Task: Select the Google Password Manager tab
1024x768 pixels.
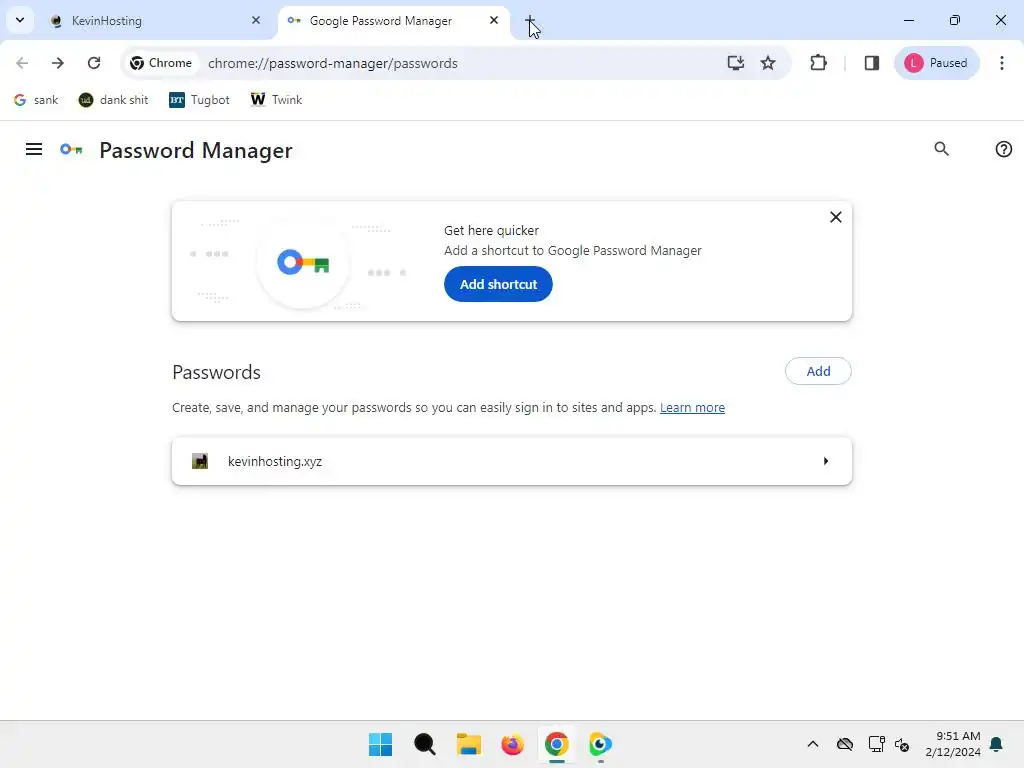Action: (394, 21)
